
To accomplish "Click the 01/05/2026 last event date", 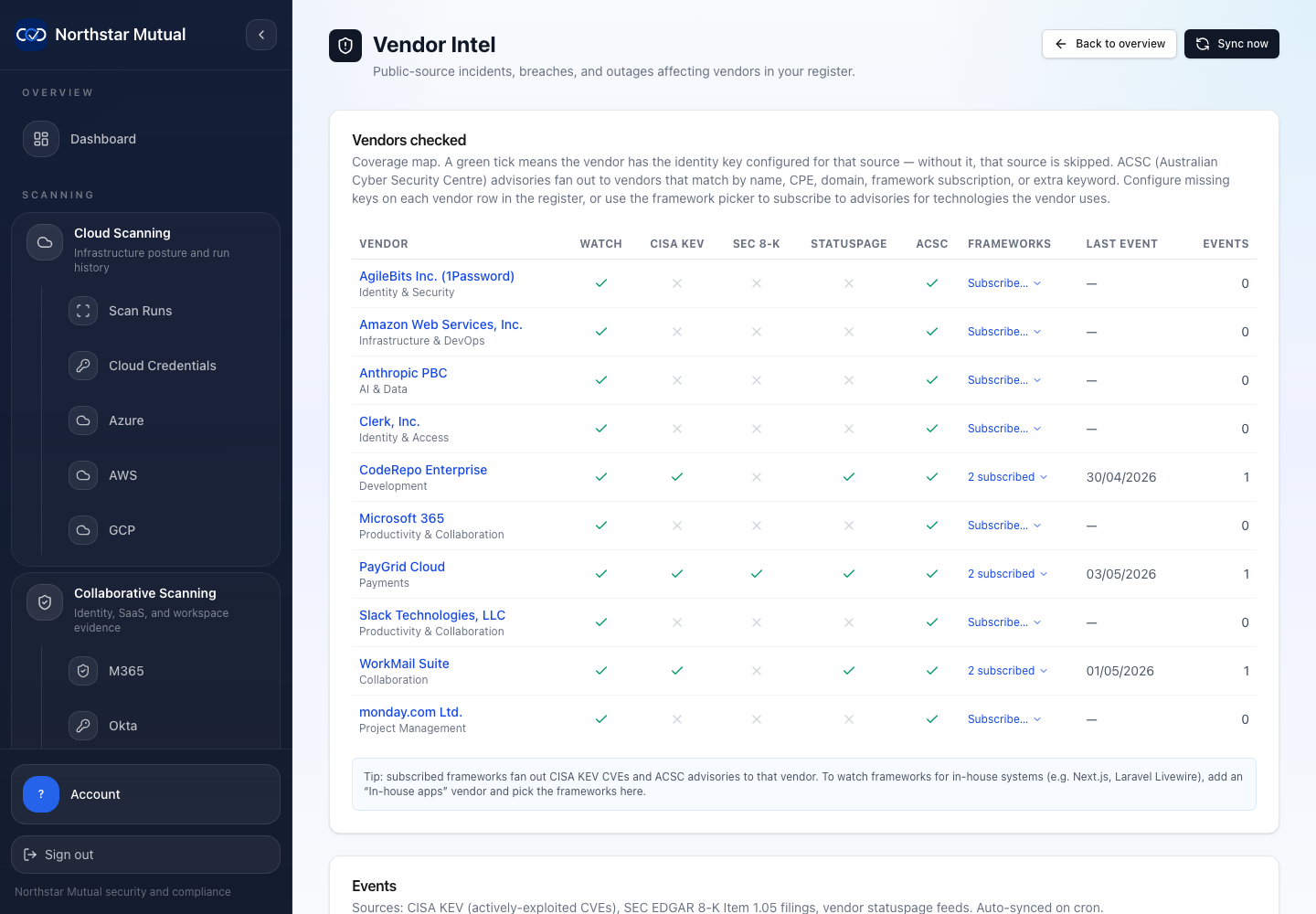I will tap(1120, 671).
